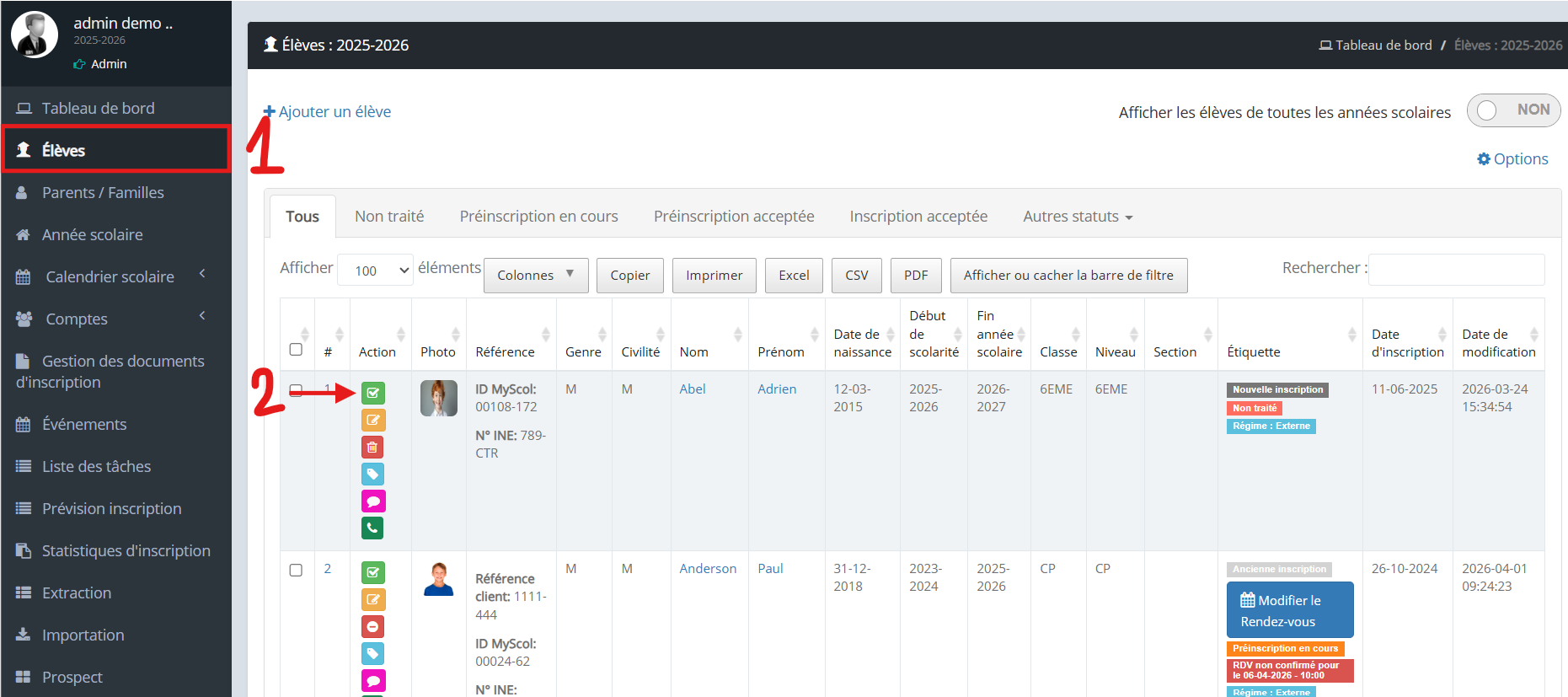Expand the Colonnes dropdown
Image resolution: width=1568 pixels, height=697 pixels.
pos(536,275)
